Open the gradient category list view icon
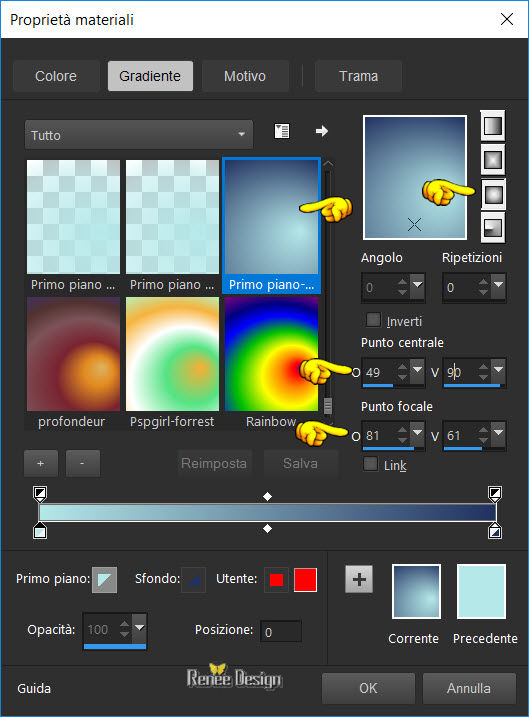This screenshot has height=717, width=529. coord(282,131)
